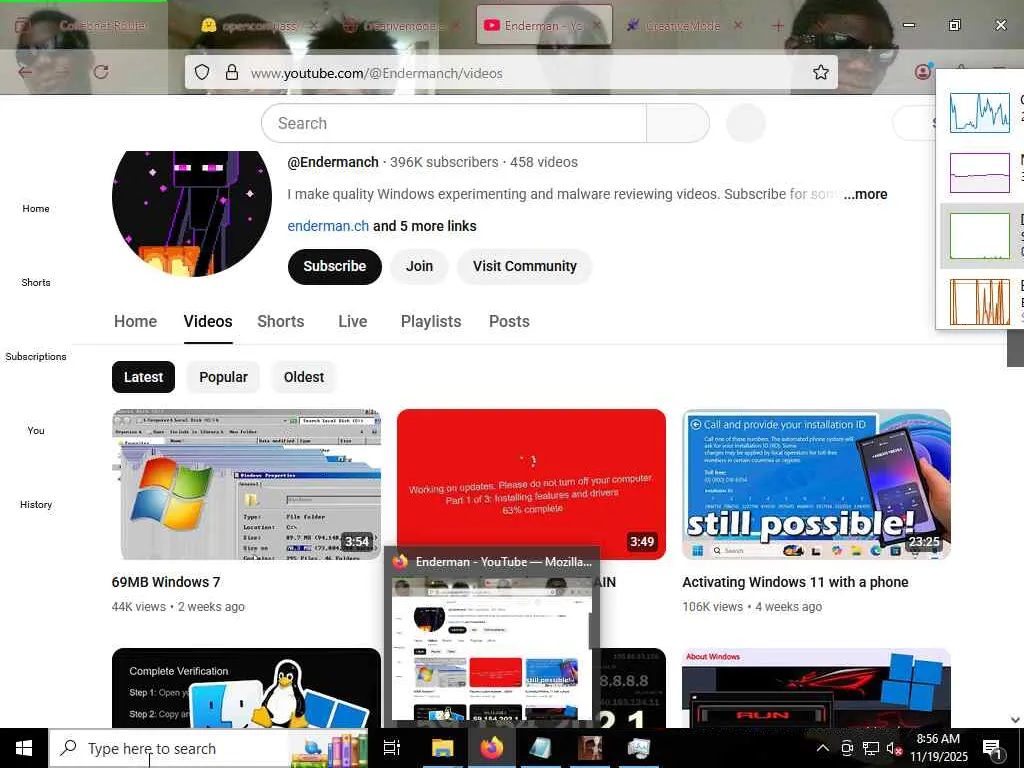Click the site security padlock icon
Image resolution: width=1024 pixels, height=768 pixels.
(231, 72)
